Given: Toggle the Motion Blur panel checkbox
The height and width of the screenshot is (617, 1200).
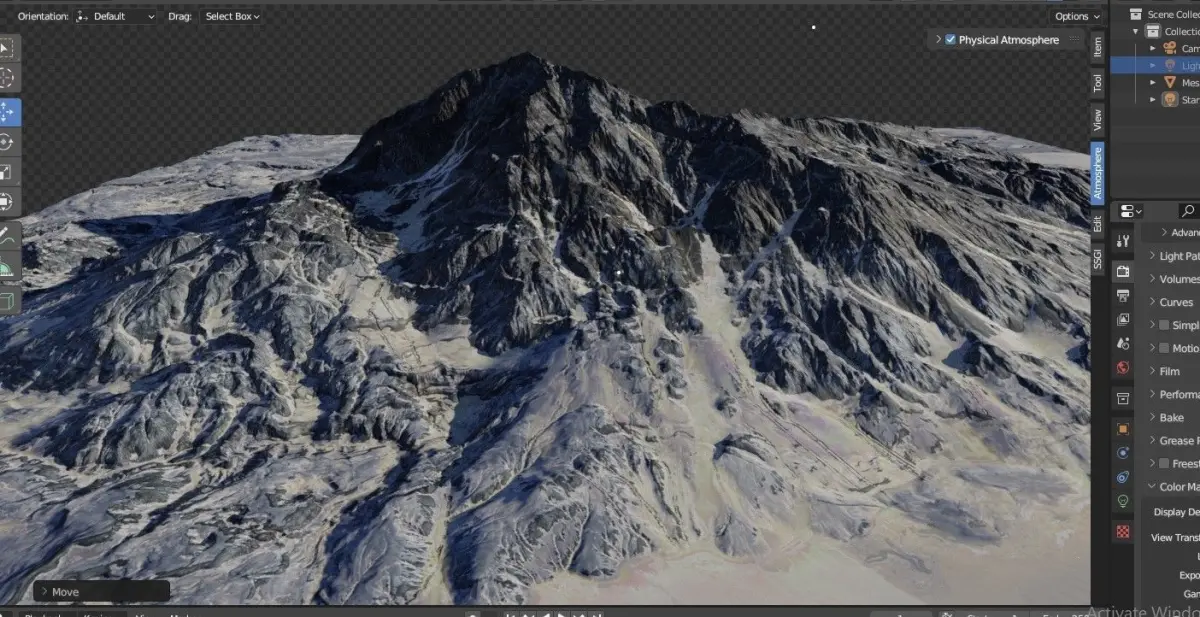Looking at the screenshot, I should tap(1164, 348).
